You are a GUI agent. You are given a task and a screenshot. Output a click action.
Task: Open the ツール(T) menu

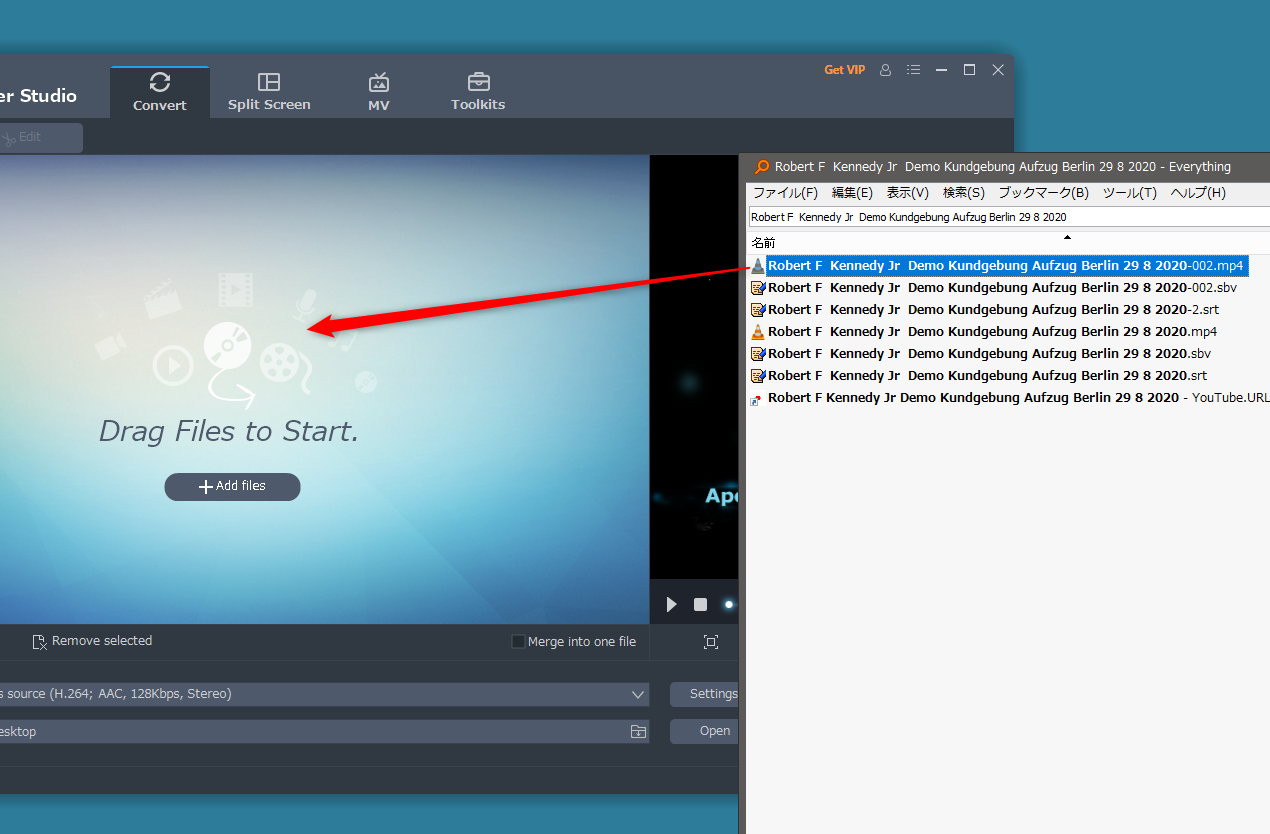(1129, 193)
